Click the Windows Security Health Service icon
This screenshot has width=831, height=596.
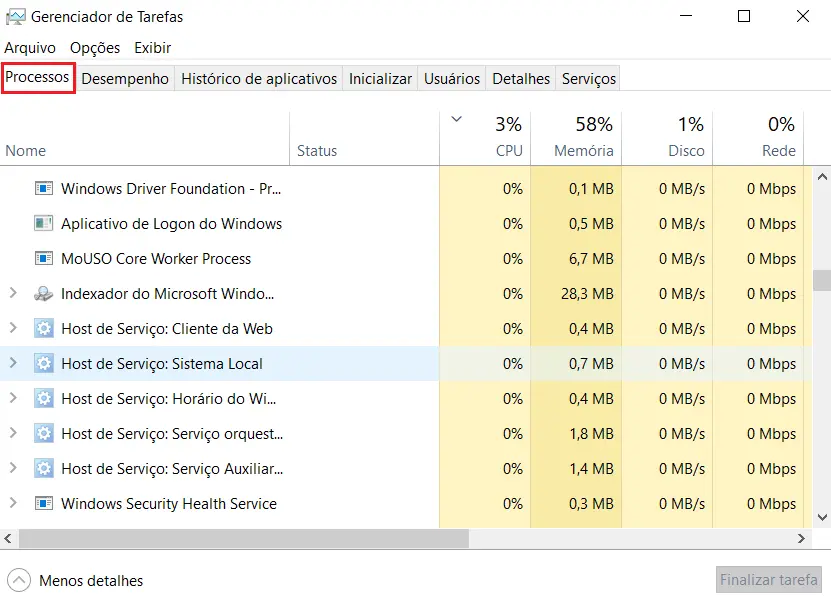point(42,503)
